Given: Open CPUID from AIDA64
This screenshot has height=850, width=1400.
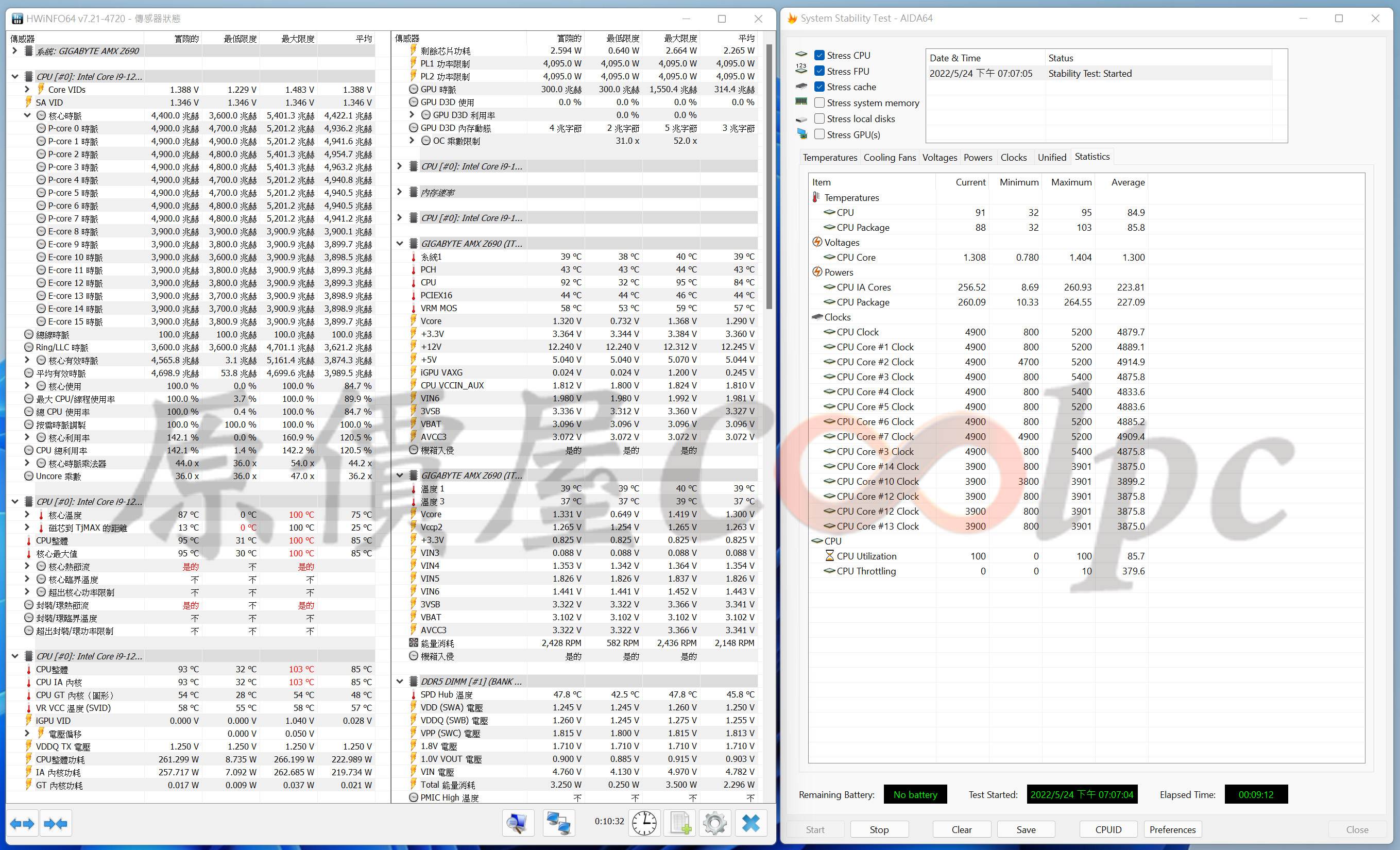Looking at the screenshot, I should pos(1108,829).
